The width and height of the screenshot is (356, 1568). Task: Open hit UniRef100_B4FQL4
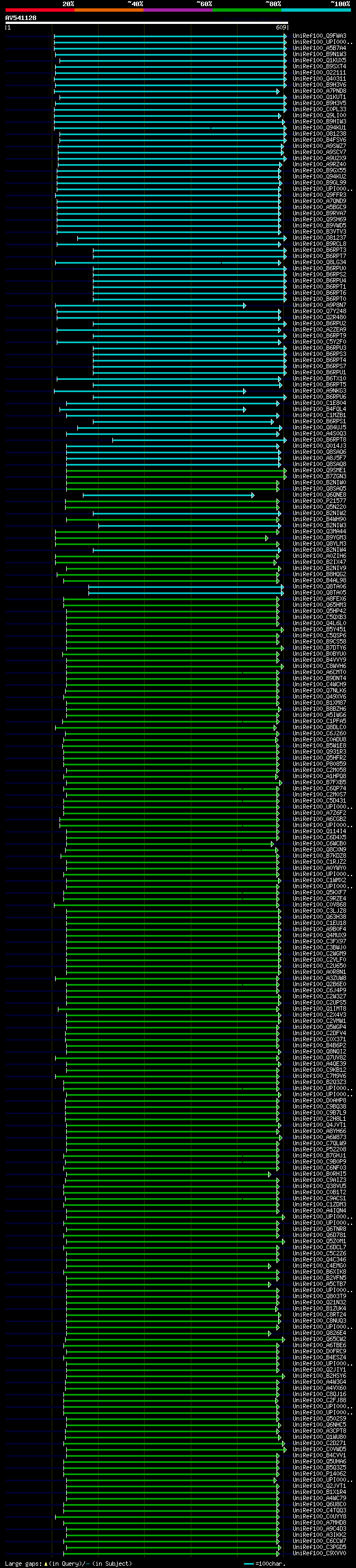[x=319, y=409]
